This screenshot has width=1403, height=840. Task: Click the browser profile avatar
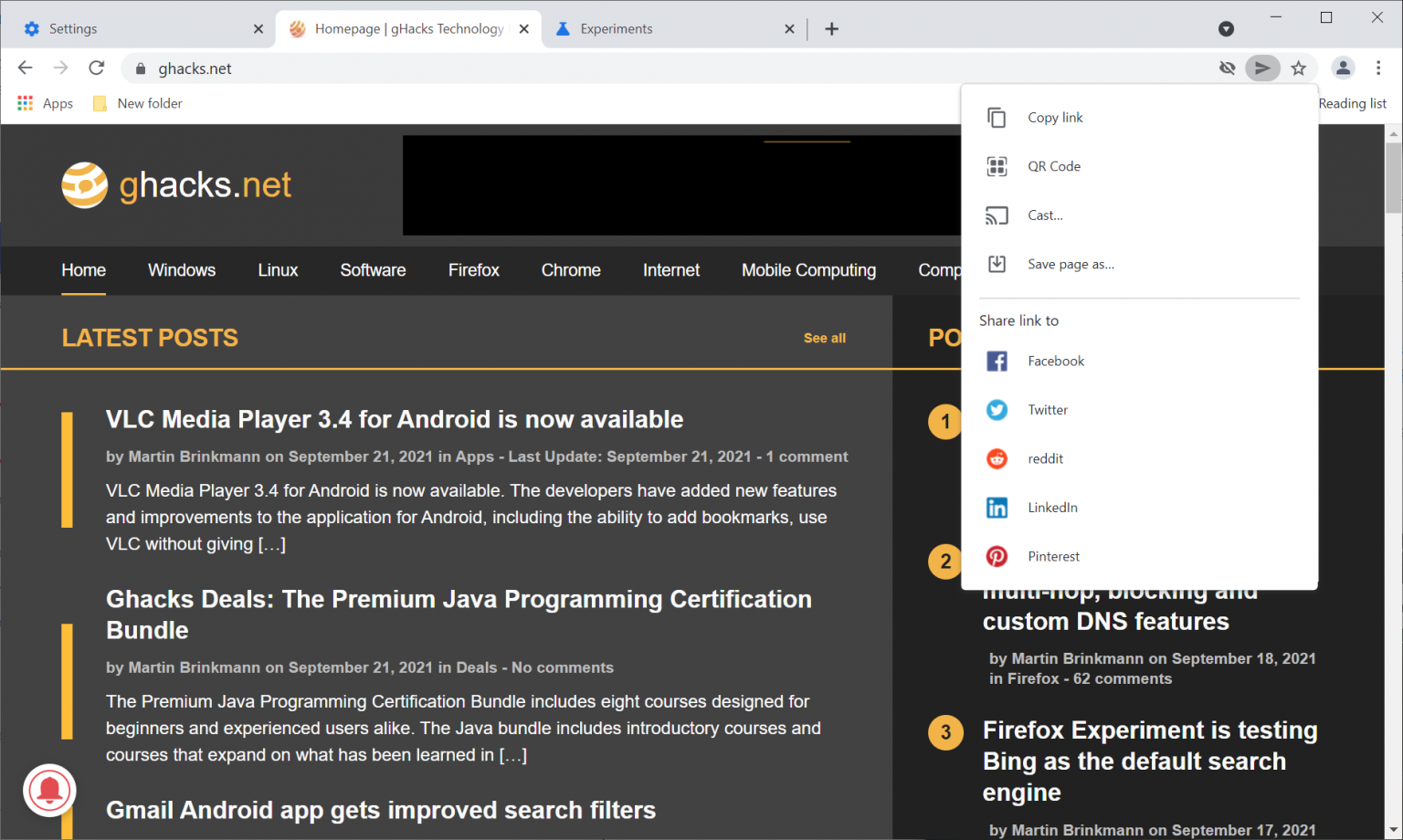click(1343, 68)
